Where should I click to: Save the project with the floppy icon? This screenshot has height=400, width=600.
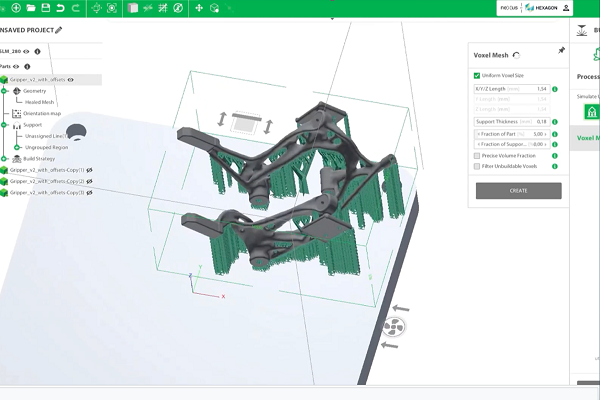tap(46, 8)
